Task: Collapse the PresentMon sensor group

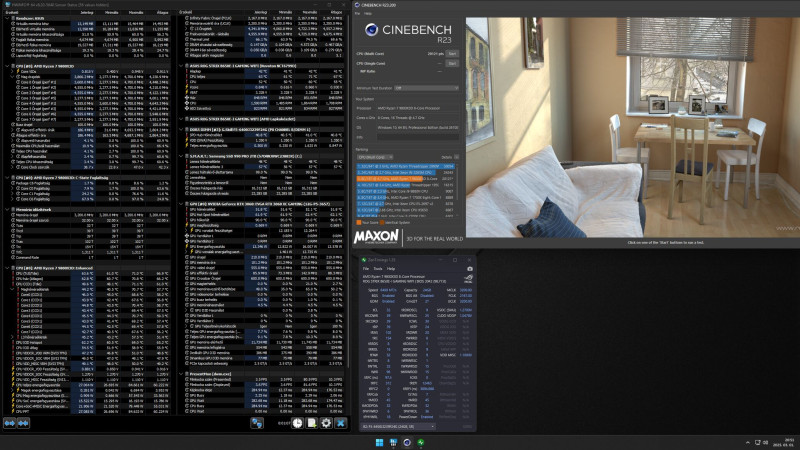Action: [x=181, y=374]
